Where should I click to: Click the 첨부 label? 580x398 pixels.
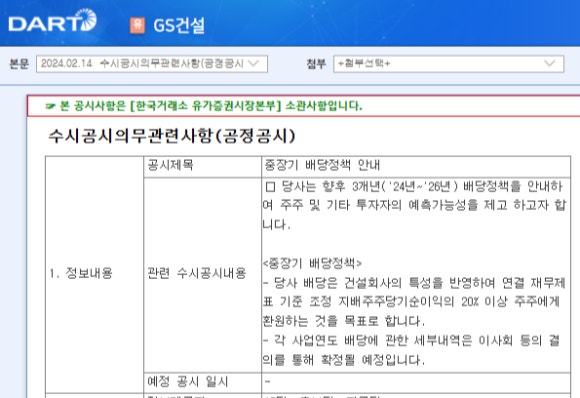click(x=316, y=64)
